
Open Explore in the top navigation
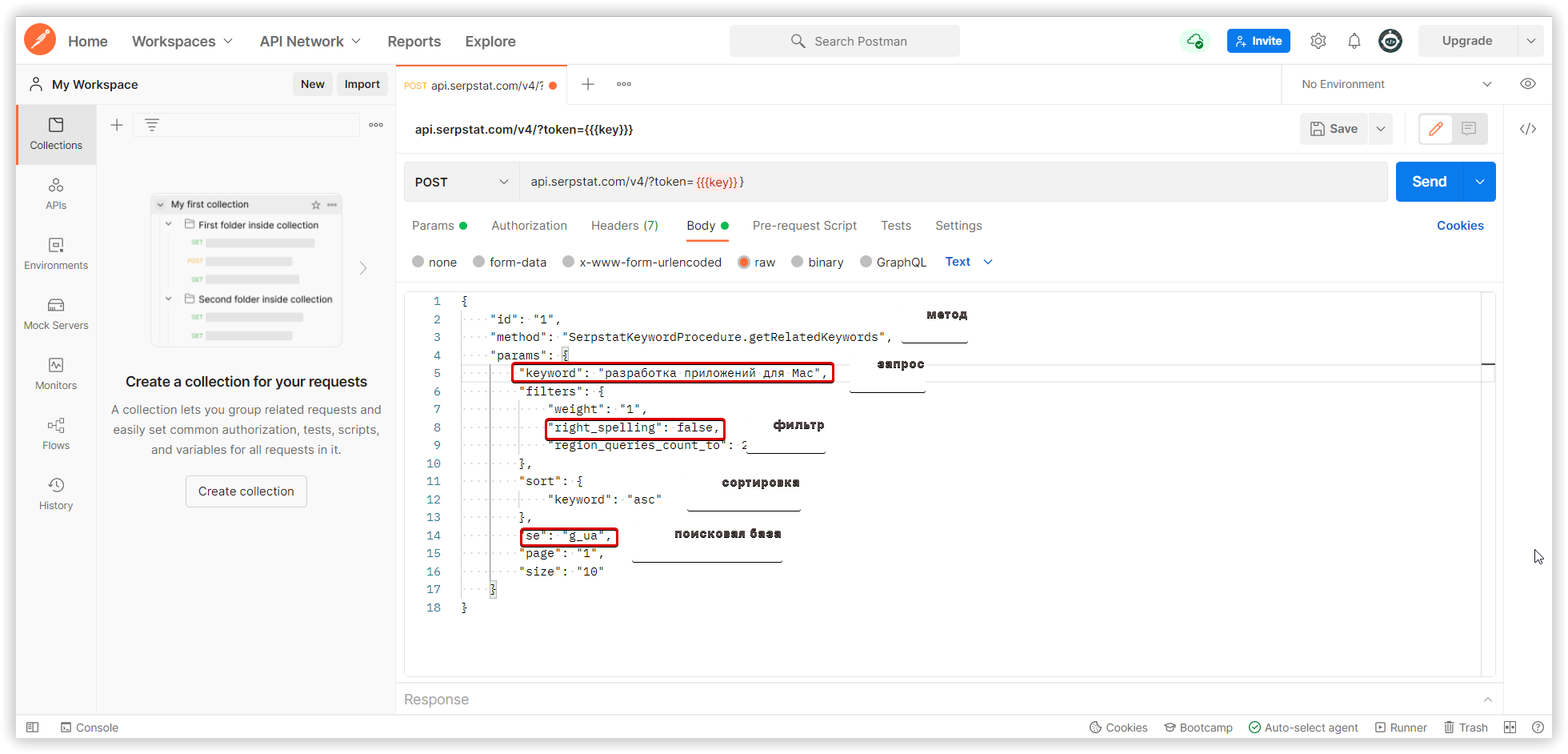click(x=490, y=41)
